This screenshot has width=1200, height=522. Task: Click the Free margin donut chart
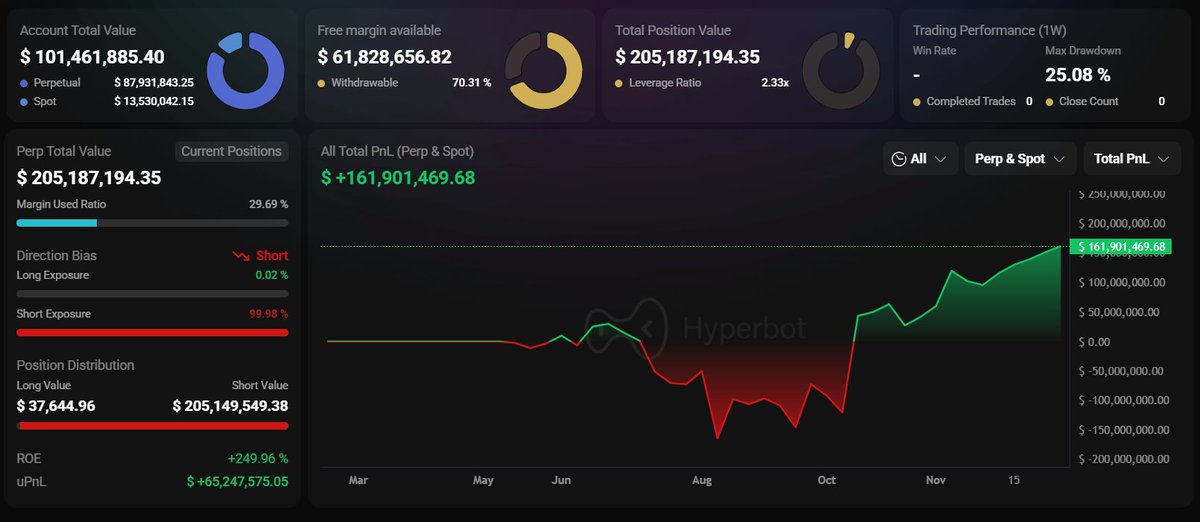543,70
